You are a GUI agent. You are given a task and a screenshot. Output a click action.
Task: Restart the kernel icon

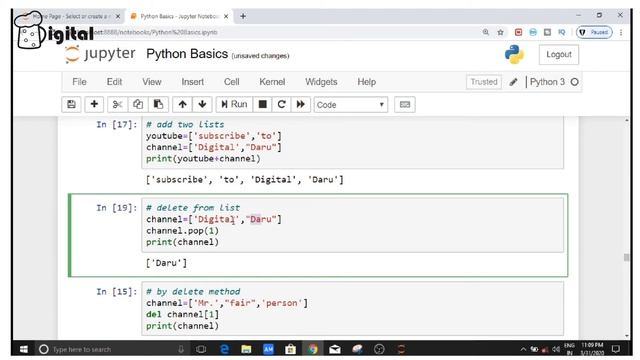click(281, 104)
